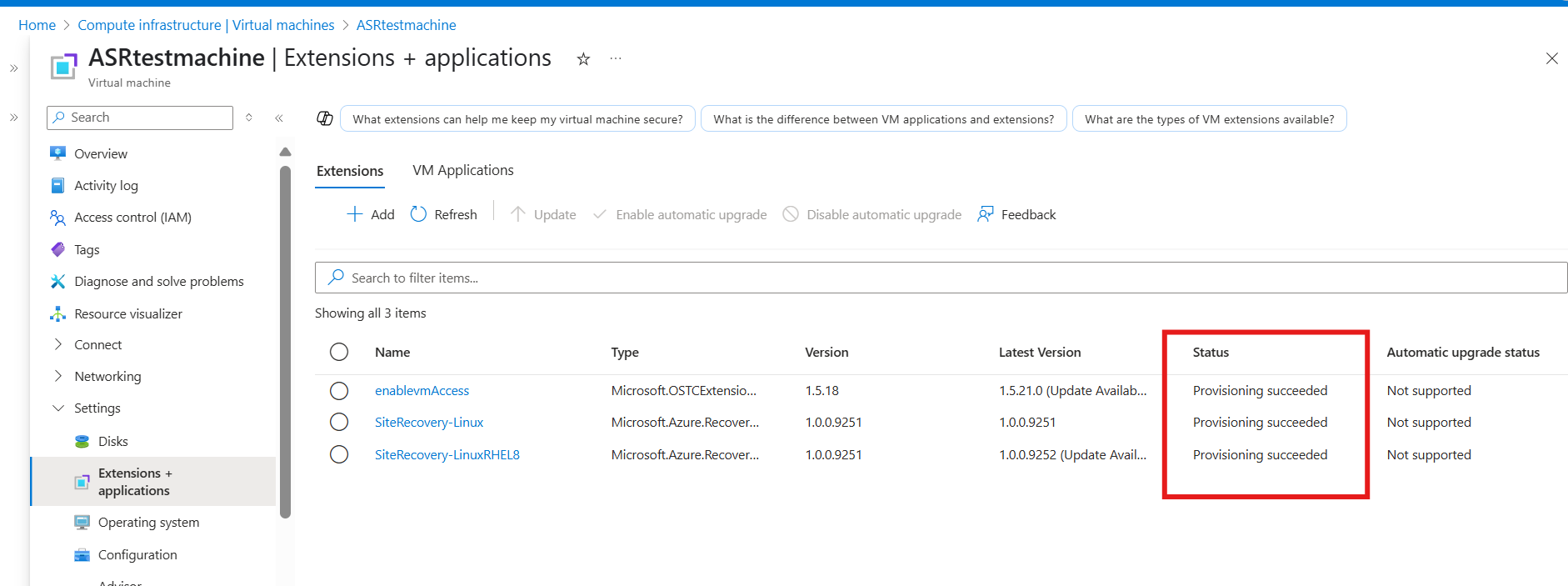Select all extensions with the header radio button

click(x=339, y=352)
